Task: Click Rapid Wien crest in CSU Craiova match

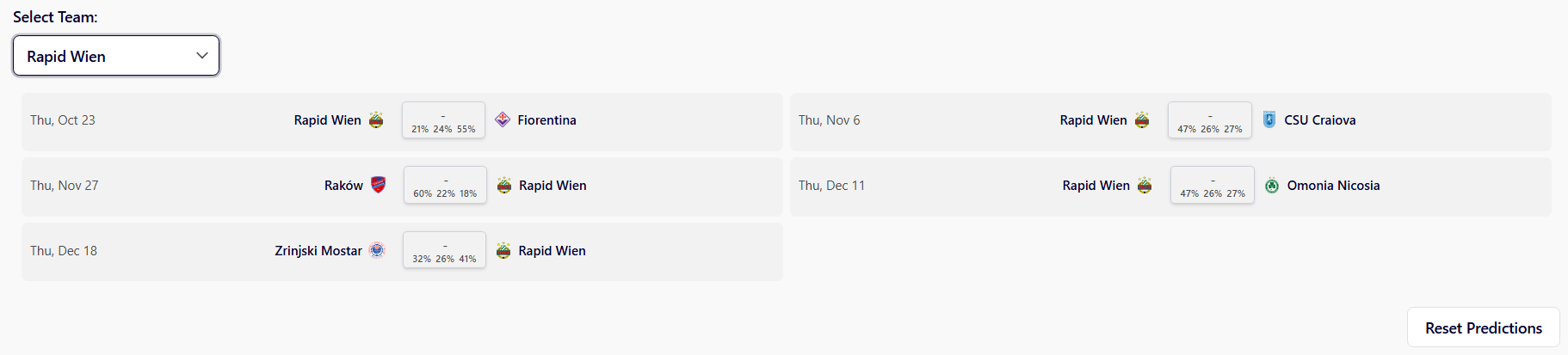Action: pos(1142,119)
